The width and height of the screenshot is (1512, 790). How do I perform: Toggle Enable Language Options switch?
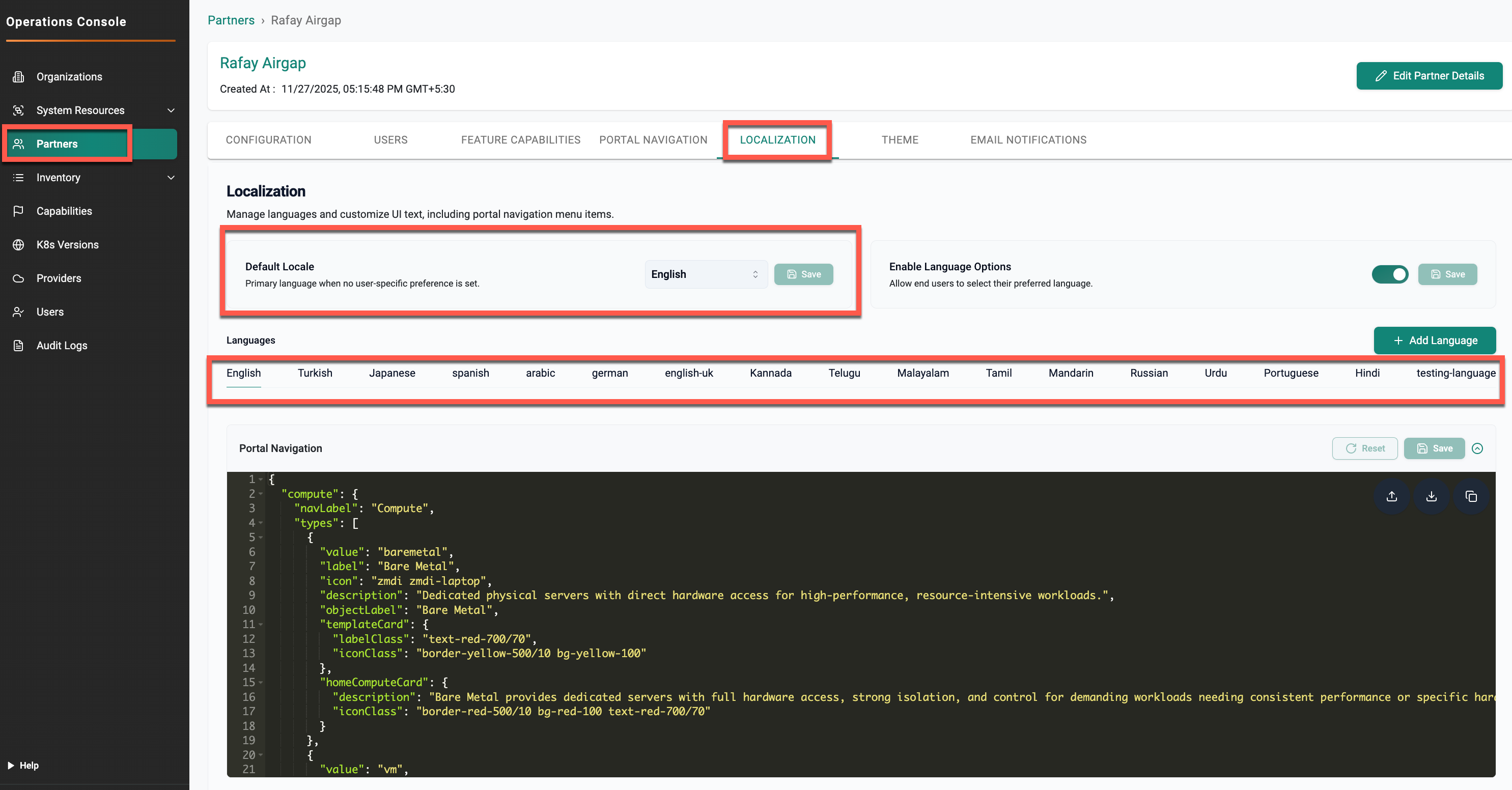[1389, 274]
